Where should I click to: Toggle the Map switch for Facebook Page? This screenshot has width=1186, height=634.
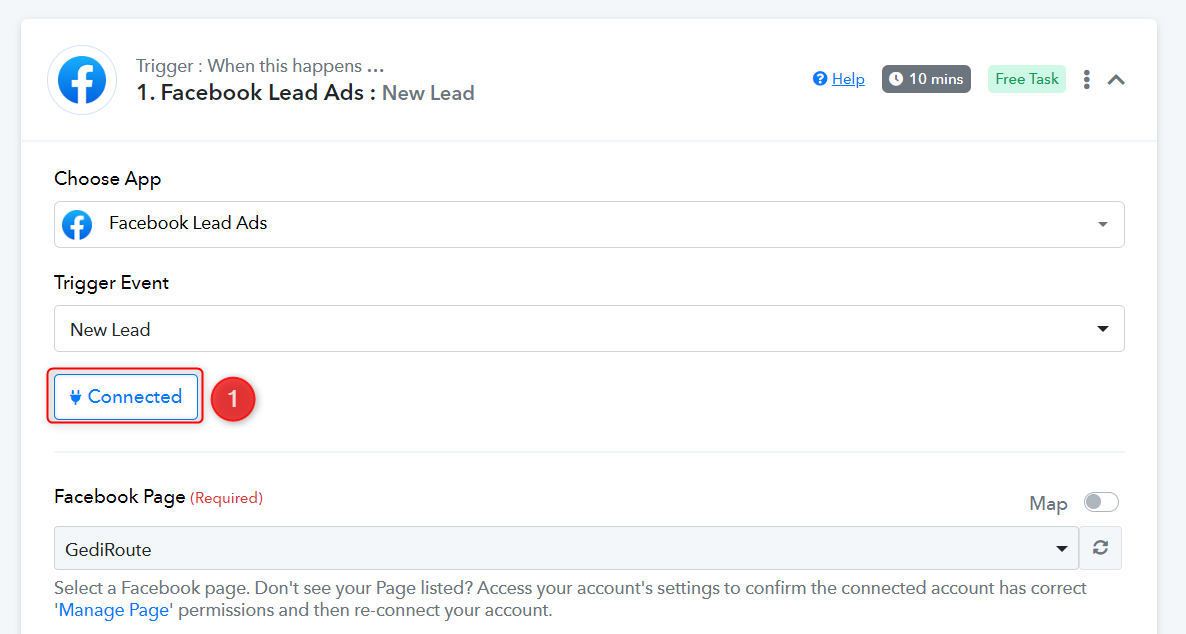(x=1101, y=502)
